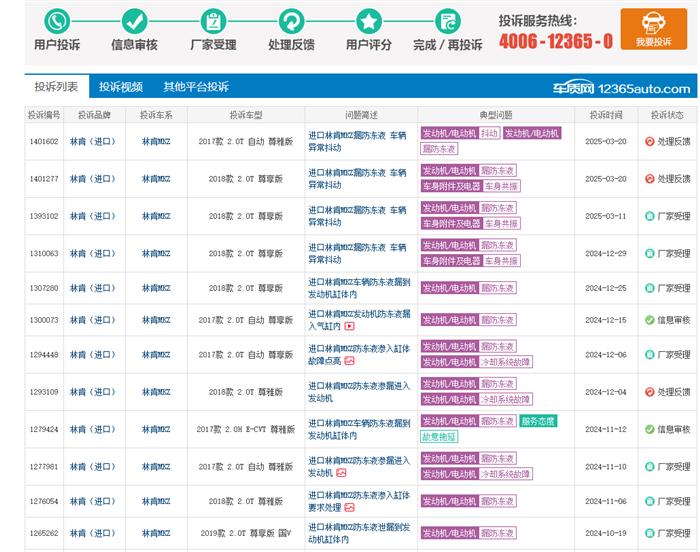Click 林肯（进口） brand link in row 1265262

[93, 533]
